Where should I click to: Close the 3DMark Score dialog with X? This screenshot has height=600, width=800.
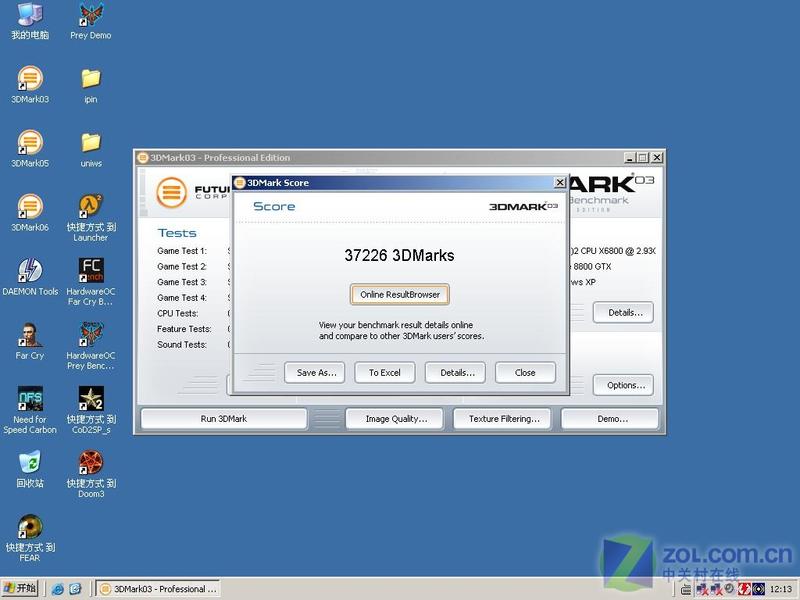[x=560, y=183]
